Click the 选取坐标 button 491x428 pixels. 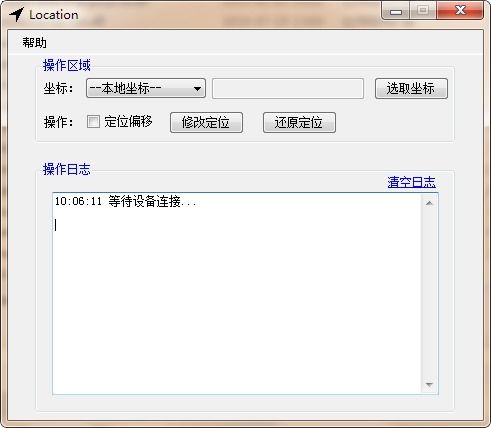tap(411, 89)
